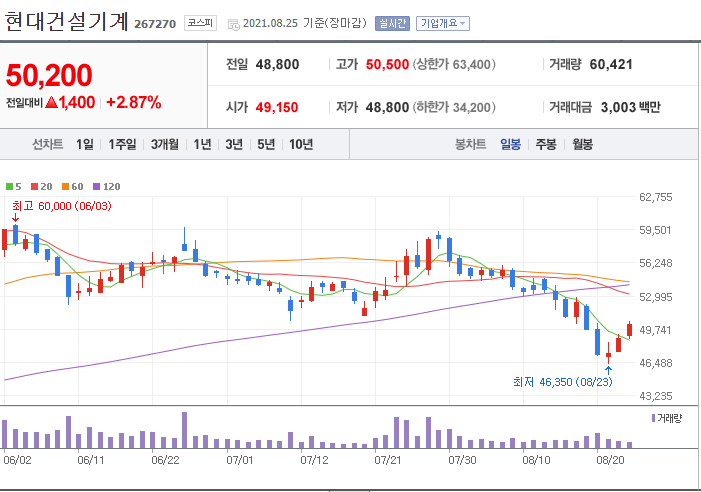Click the green 5-day moving average swatch
This screenshot has height=492, width=701.
pos(9,186)
